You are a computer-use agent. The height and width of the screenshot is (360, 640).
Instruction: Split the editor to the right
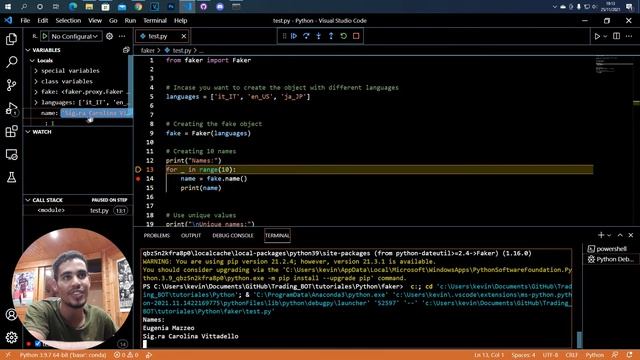616,36
